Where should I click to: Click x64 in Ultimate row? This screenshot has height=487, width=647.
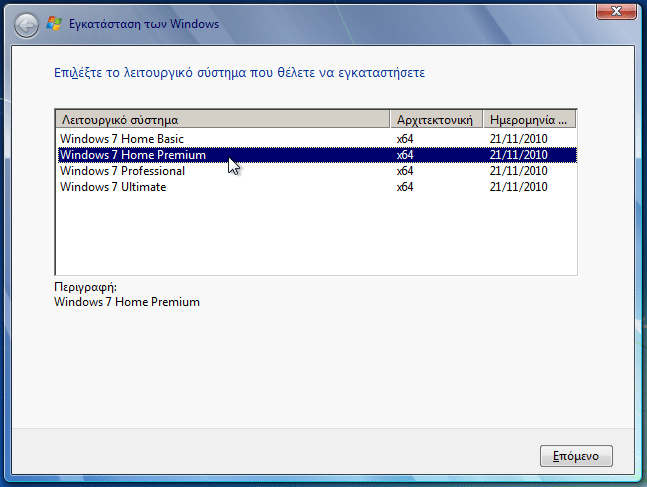click(405, 187)
